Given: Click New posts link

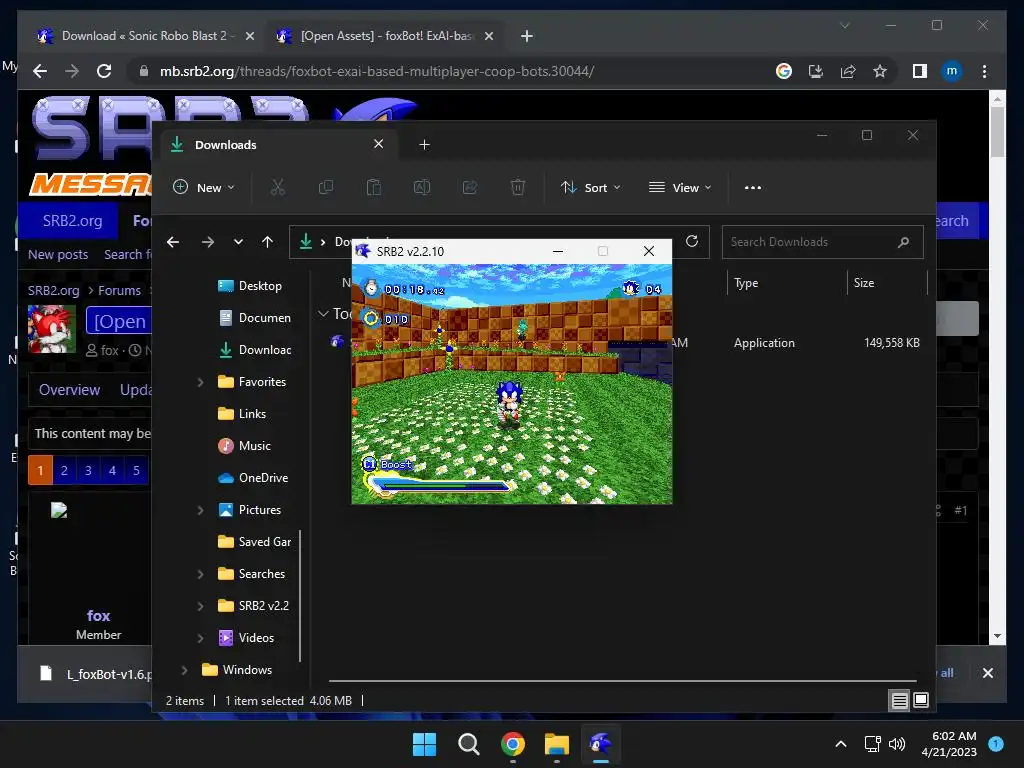Looking at the screenshot, I should [x=57, y=255].
